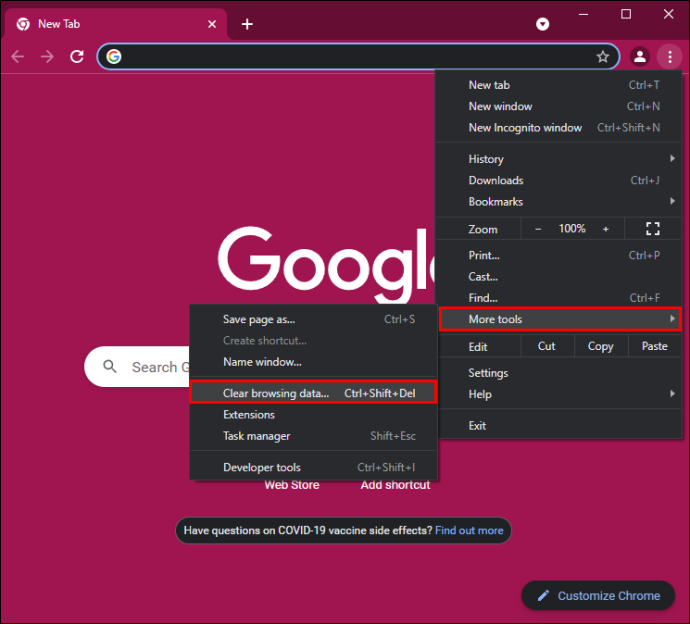This screenshot has height=624, width=690.
Task: Select Exit to quit Chrome
Action: (559, 426)
